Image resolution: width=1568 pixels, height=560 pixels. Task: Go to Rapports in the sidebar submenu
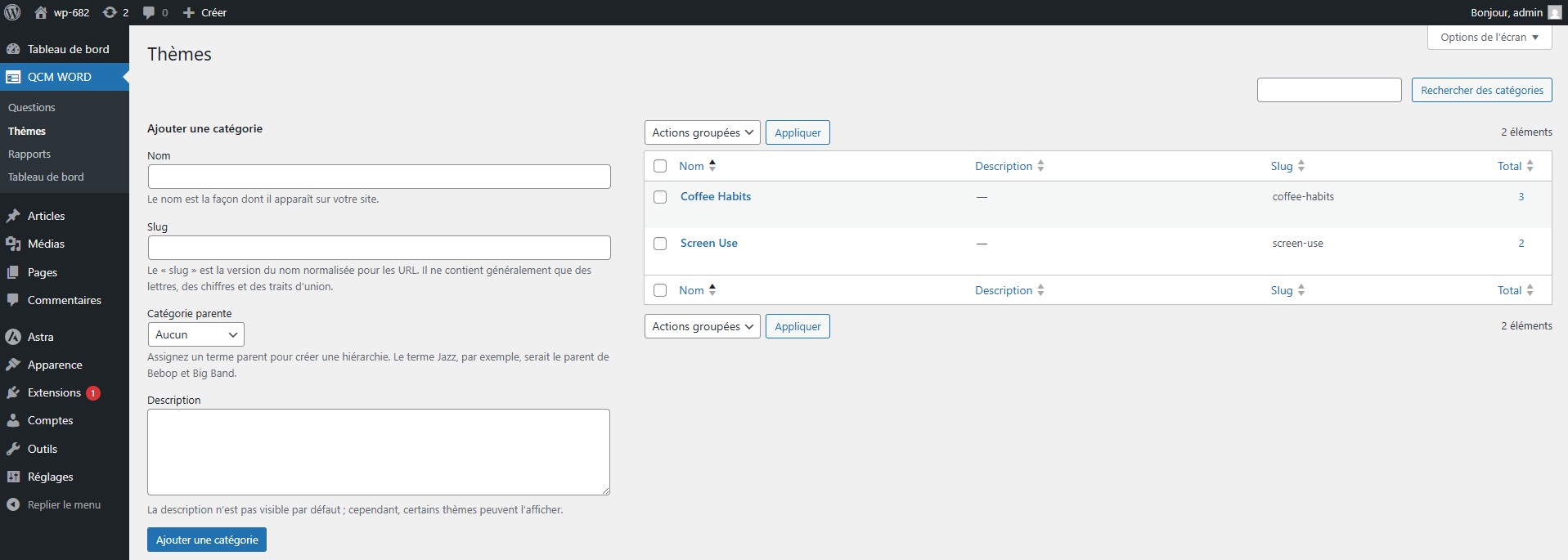point(29,155)
